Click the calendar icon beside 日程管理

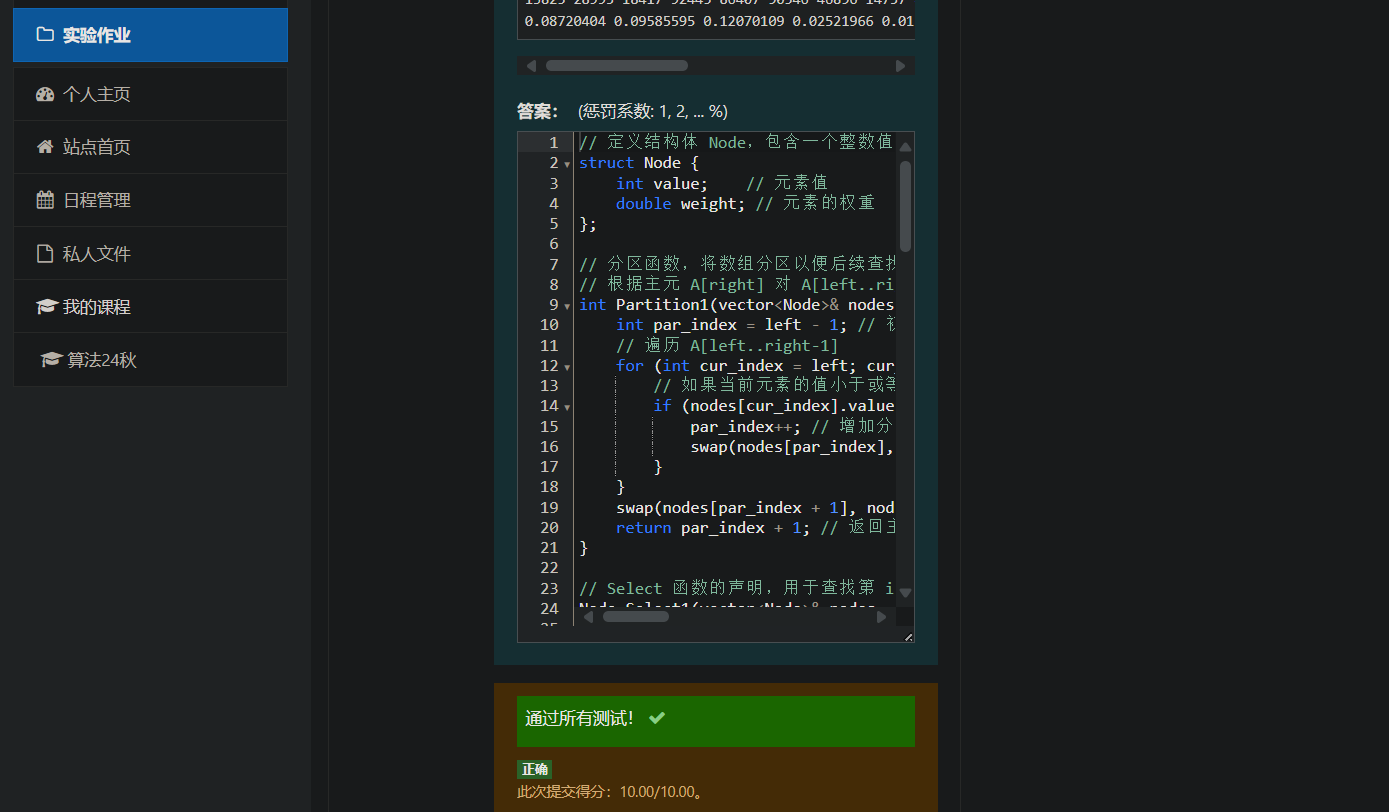coord(44,200)
